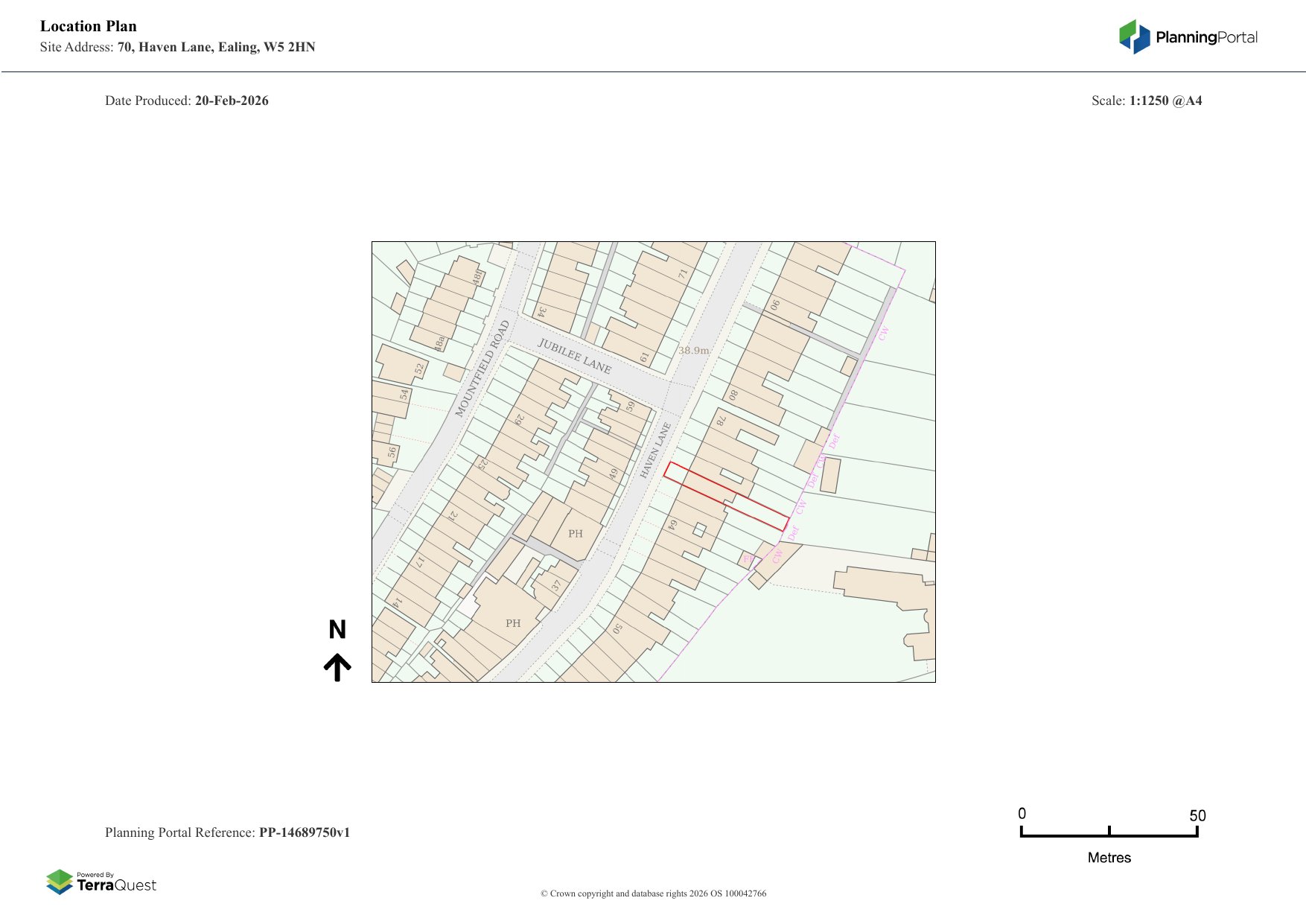1306x924 pixels.
Task: Click reference PP-14689750v1
Action: [304, 832]
